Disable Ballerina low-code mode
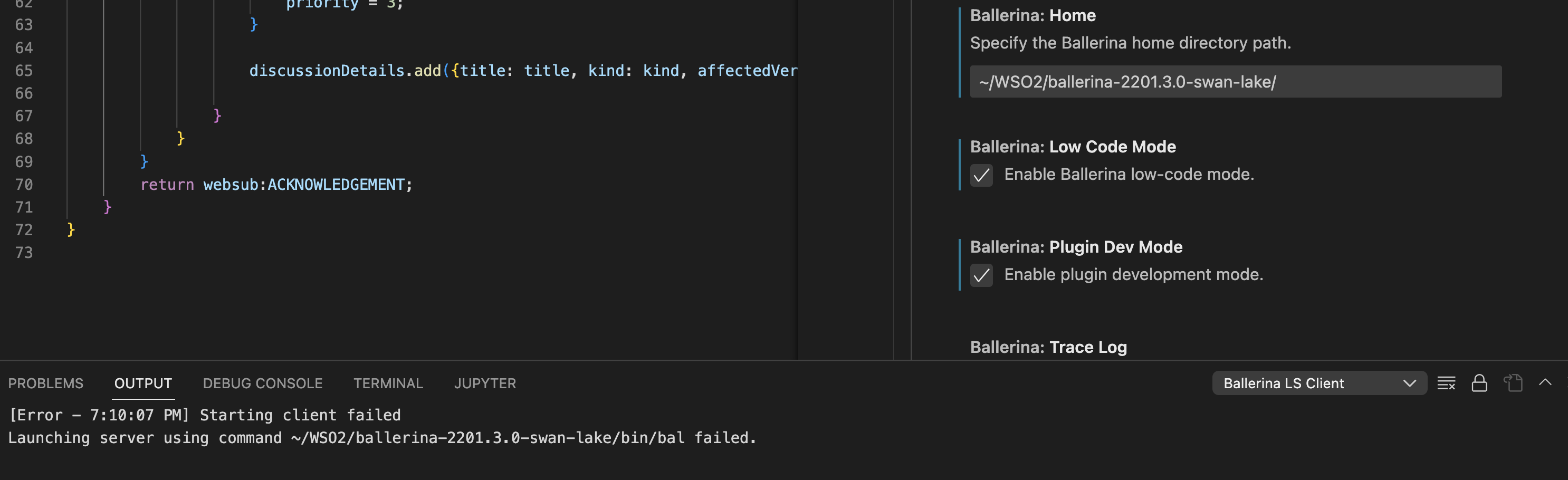This screenshot has height=480, width=1568. 981,176
